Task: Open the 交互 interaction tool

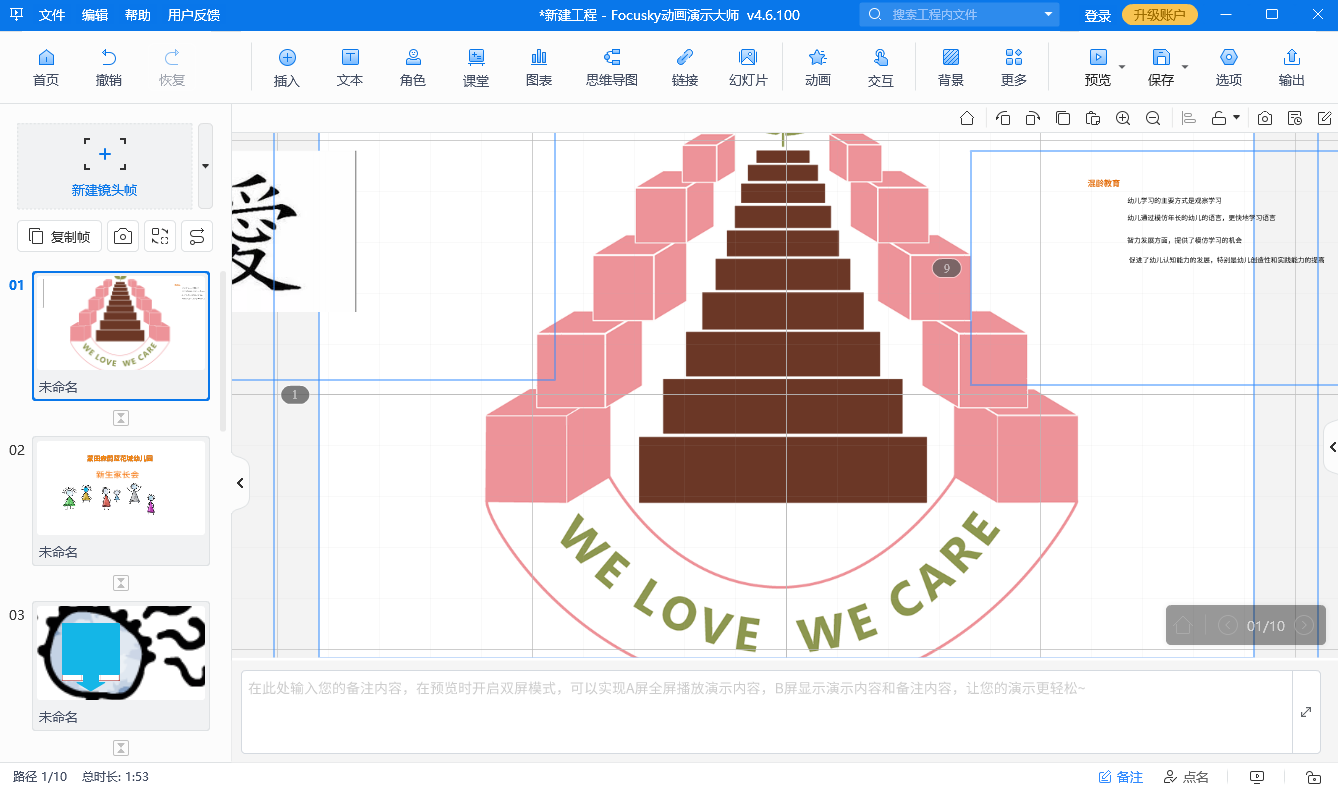Action: [x=881, y=67]
